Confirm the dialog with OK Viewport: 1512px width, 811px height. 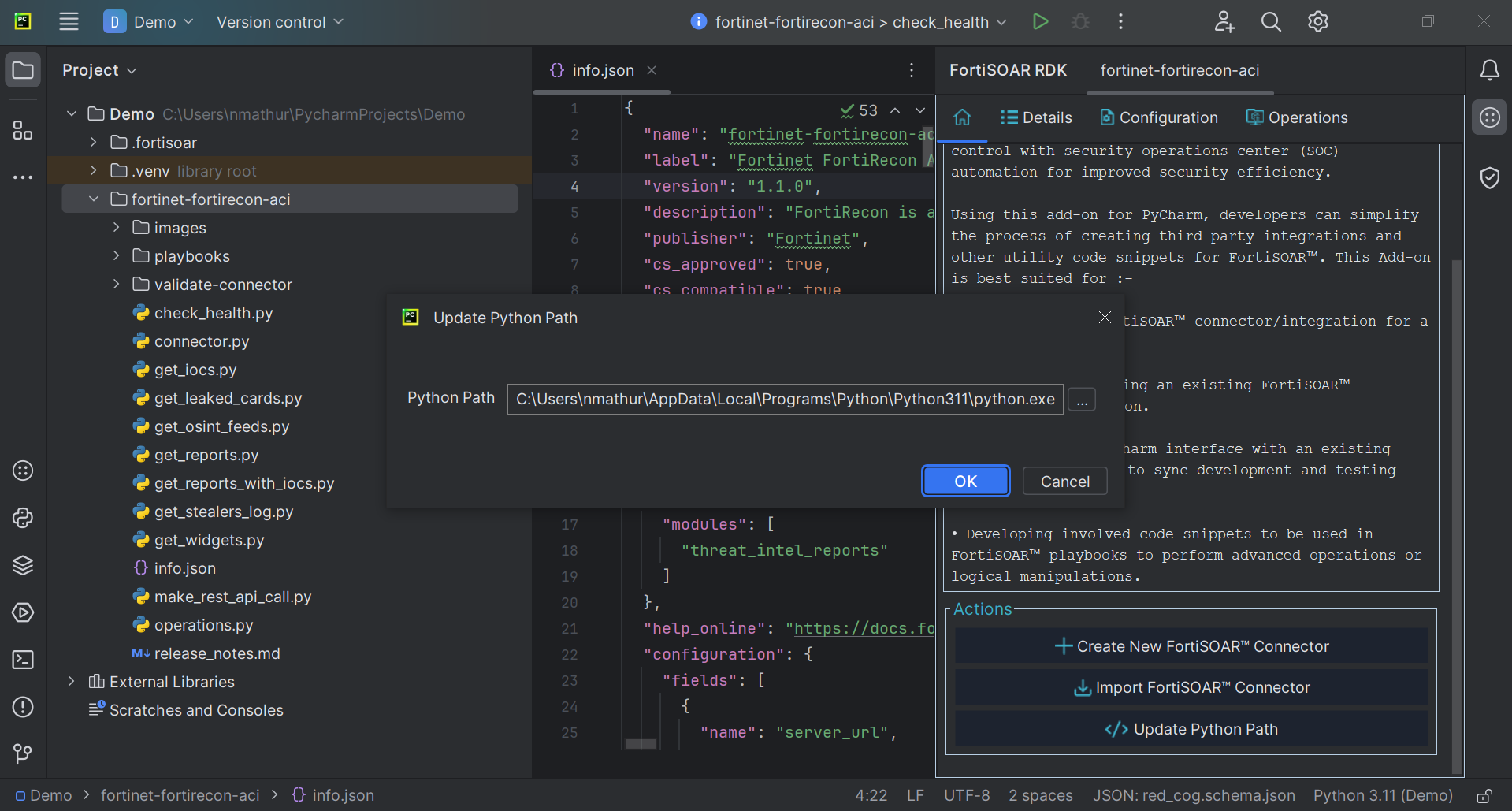pos(965,482)
